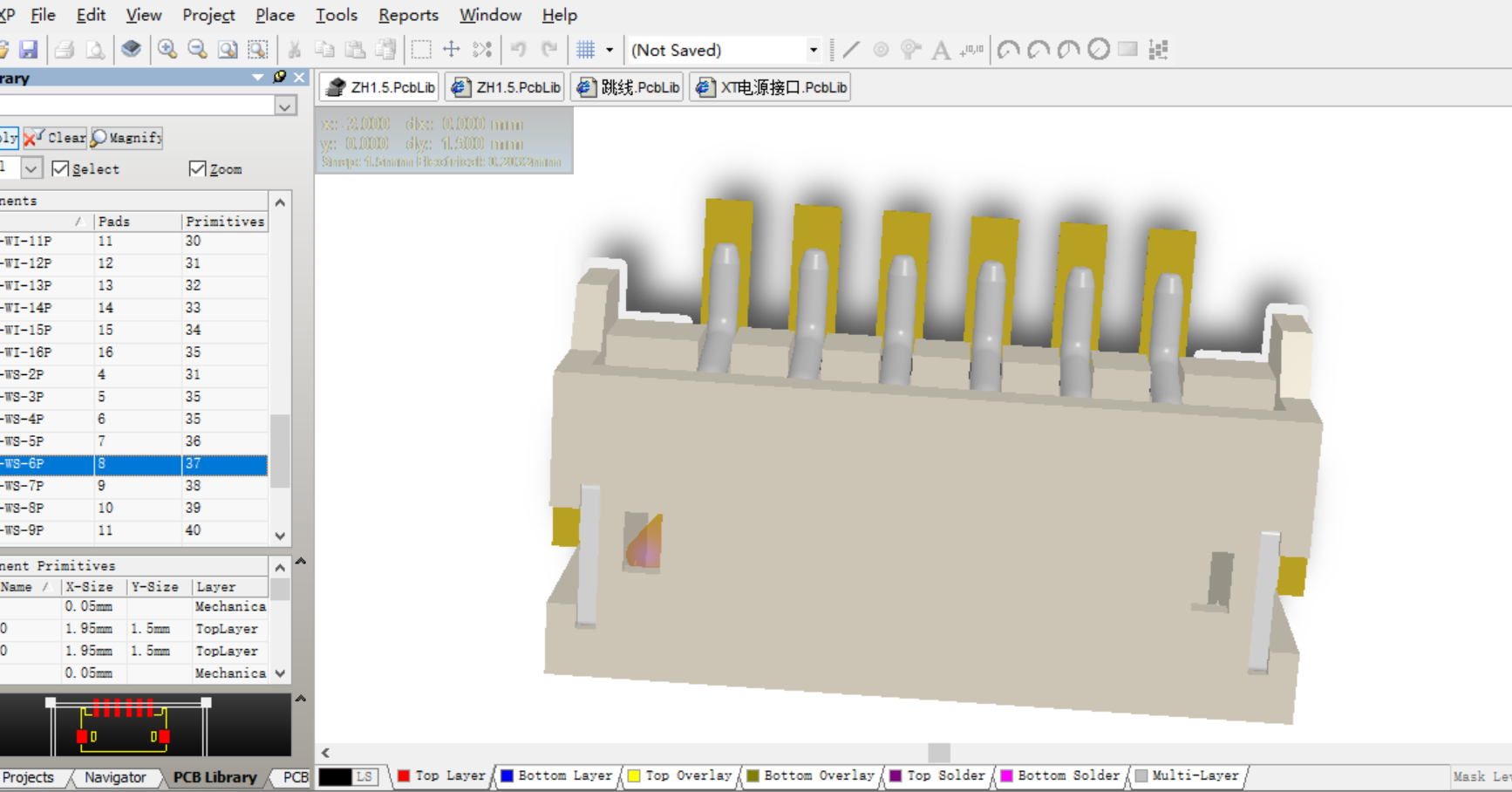Open the Reports menu
Screen dimensions: 1512x792
click(x=408, y=15)
